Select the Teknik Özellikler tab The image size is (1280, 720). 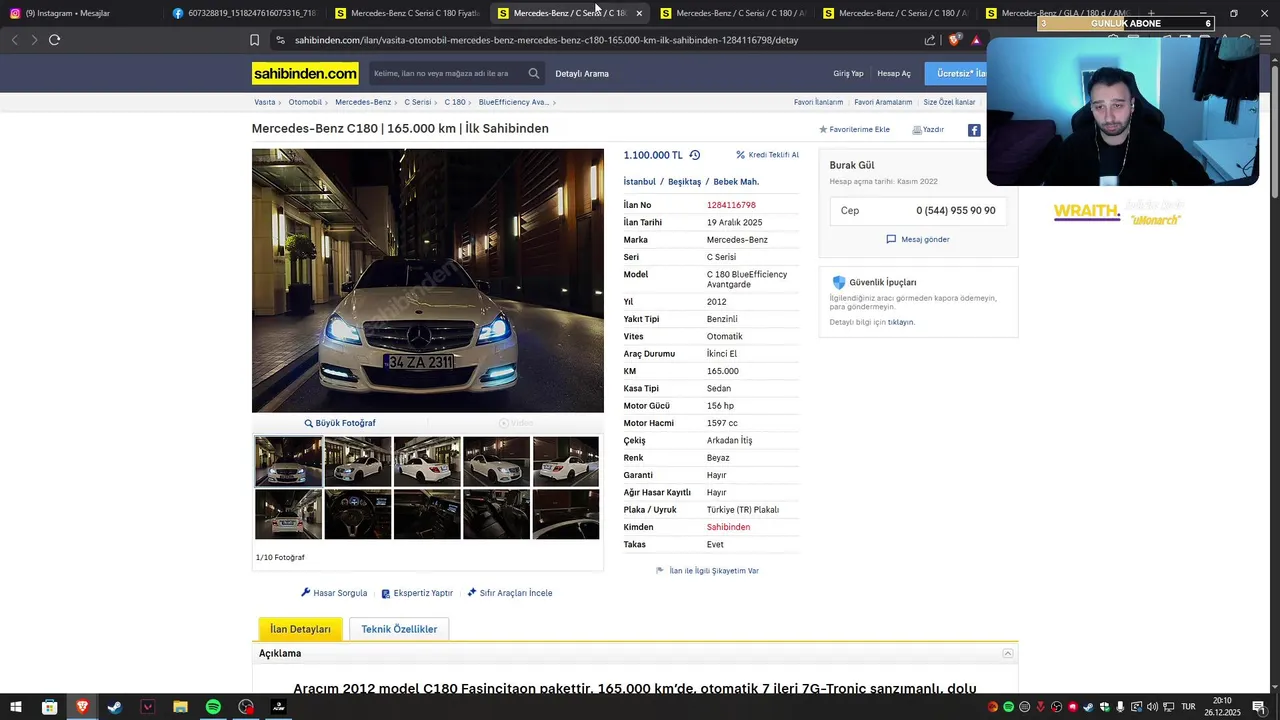399,629
